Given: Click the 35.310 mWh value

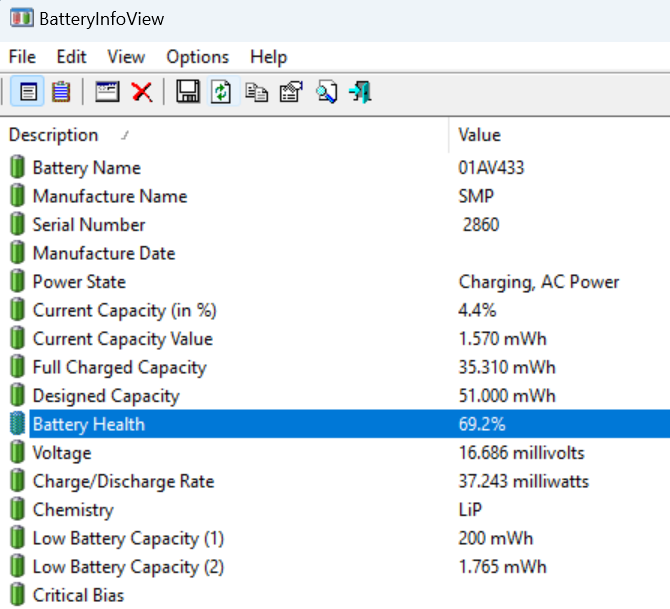Looking at the screenshot, I should [507, 368].
